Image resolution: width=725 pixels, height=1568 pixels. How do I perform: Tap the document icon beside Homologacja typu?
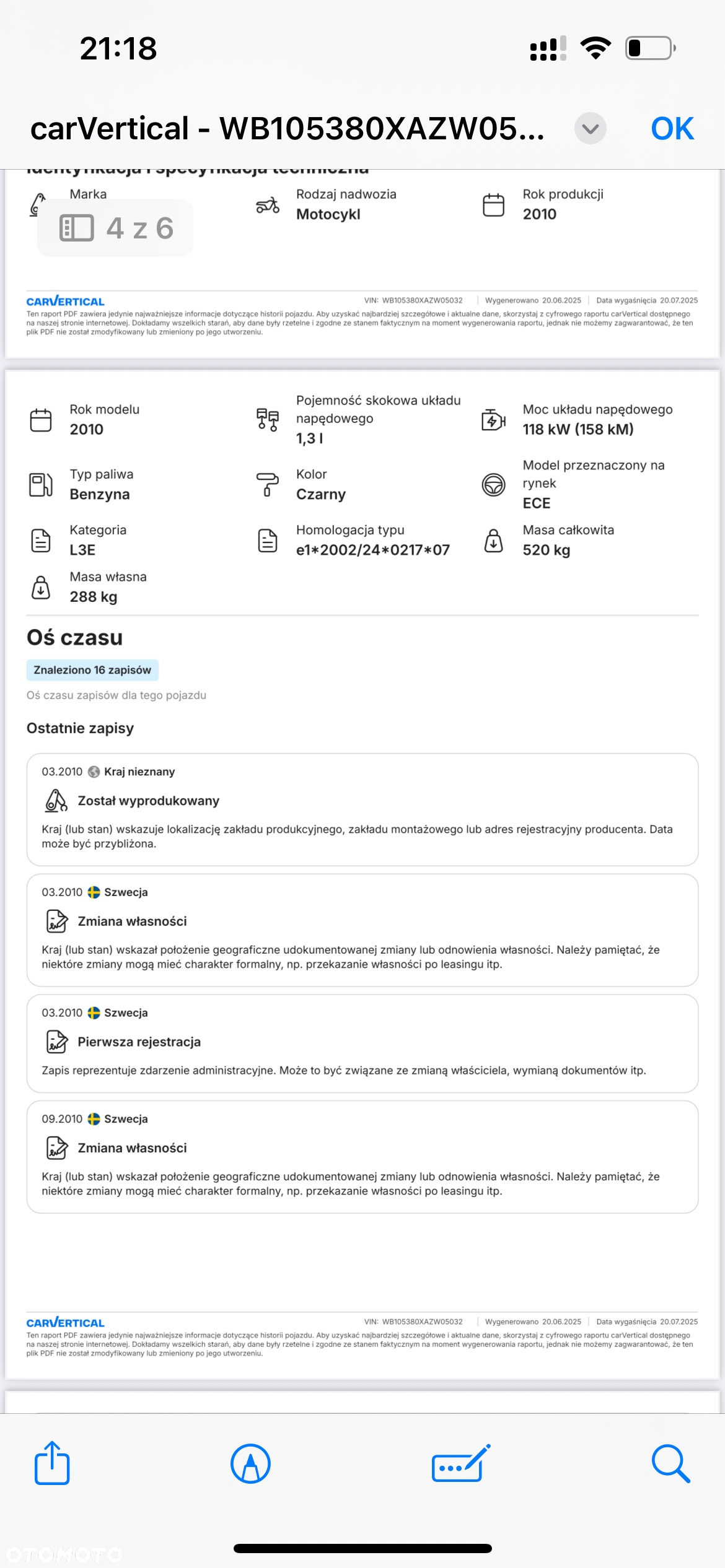268,541
